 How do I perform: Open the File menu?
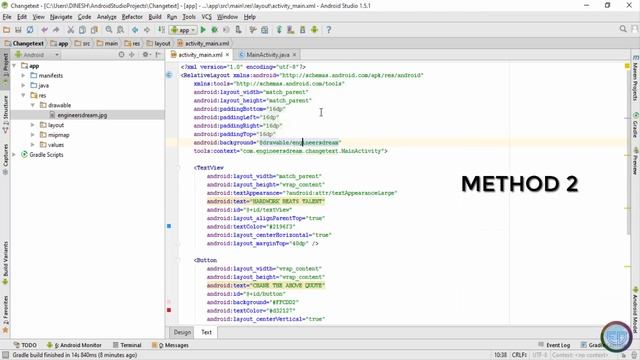(x=7, y=17)
